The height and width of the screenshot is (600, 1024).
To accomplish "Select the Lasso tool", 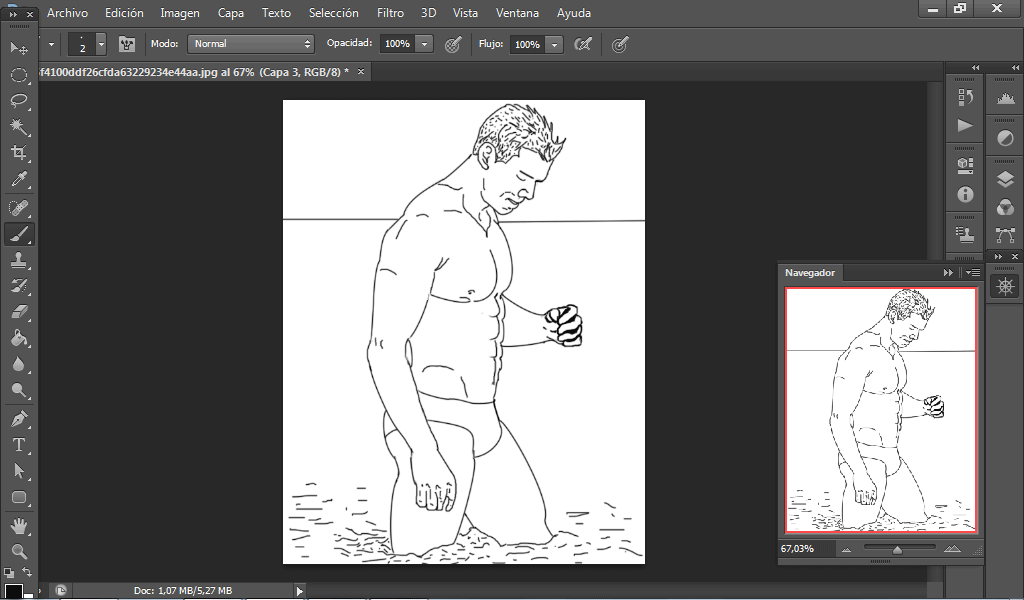I will click(19, 101).
